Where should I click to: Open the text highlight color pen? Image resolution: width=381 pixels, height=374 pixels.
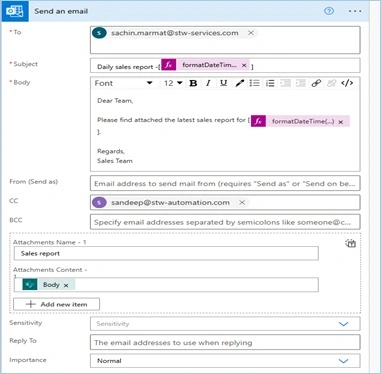point(239,83)
